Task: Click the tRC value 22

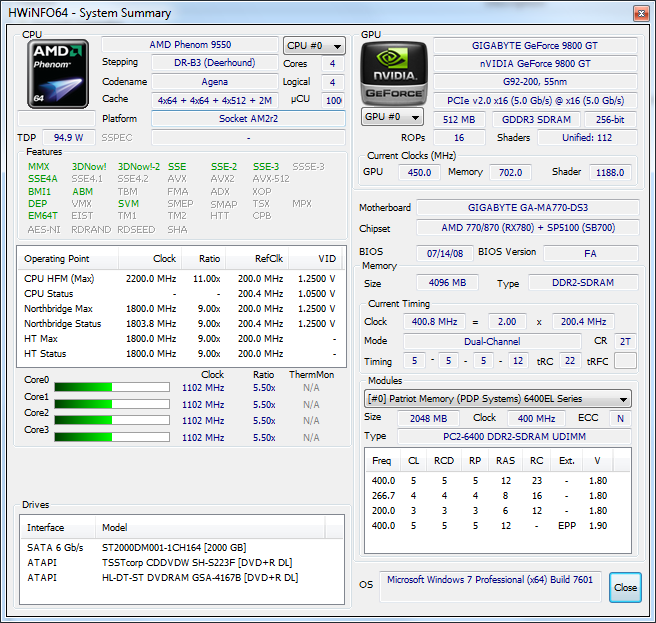Action: coord(570,361)
